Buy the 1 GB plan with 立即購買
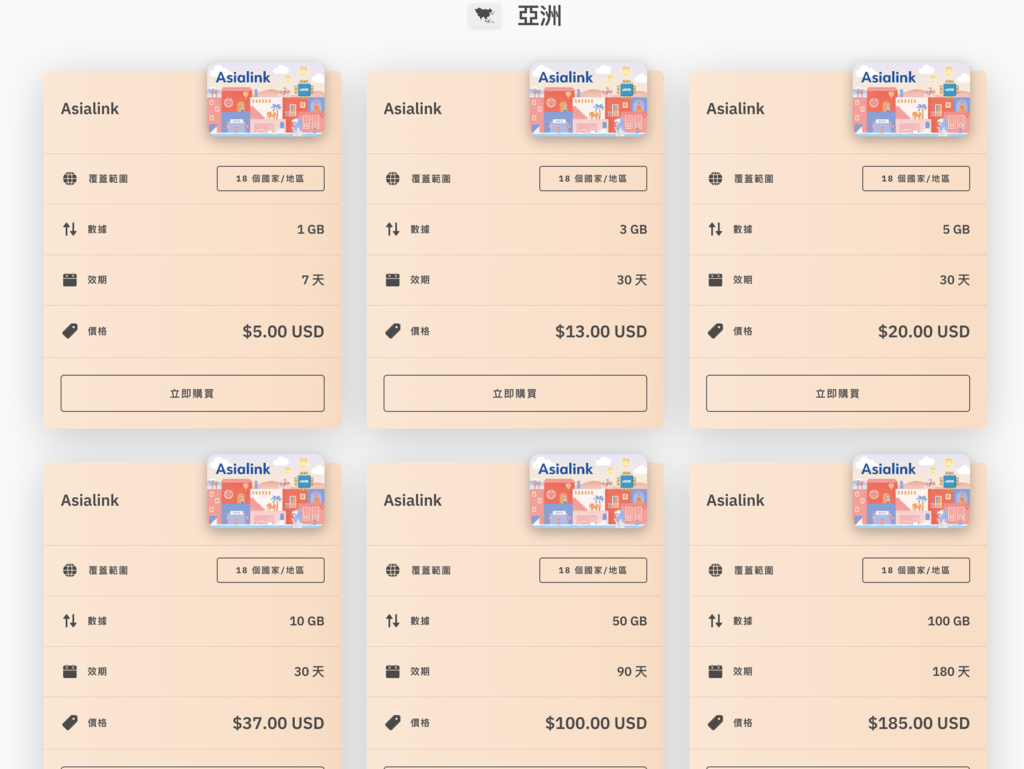The image size is (1024, 769). coord(193,393)
